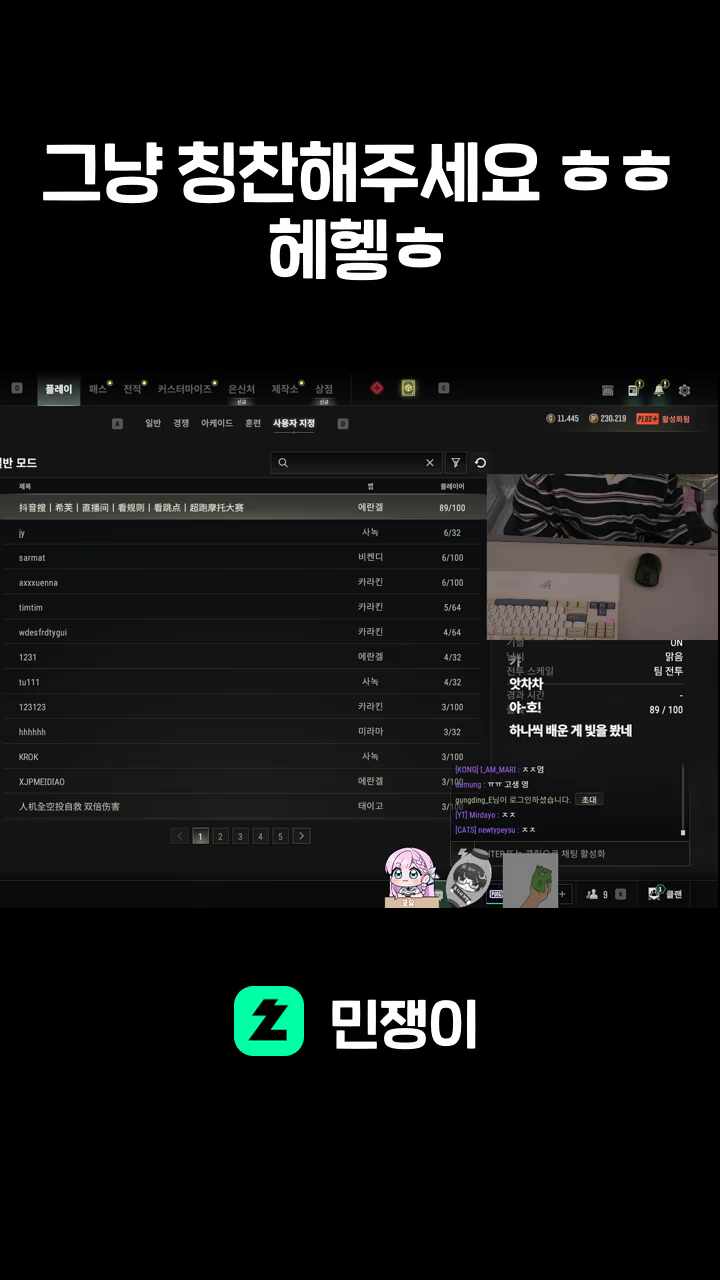This screenshot has height=1280, width=720.
Task: Open the 패스 tab
Action: [x=98, y=389]
